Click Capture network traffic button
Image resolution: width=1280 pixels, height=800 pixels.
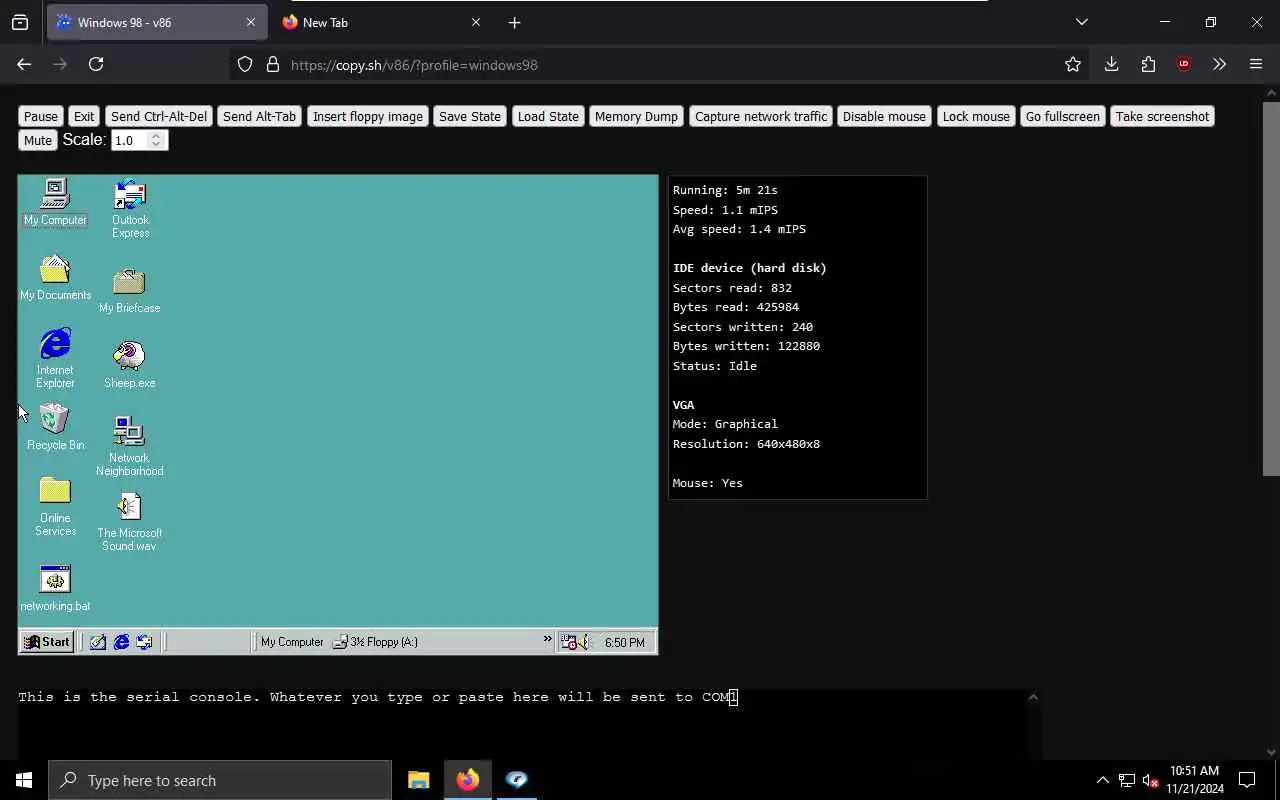pos(761,116)
